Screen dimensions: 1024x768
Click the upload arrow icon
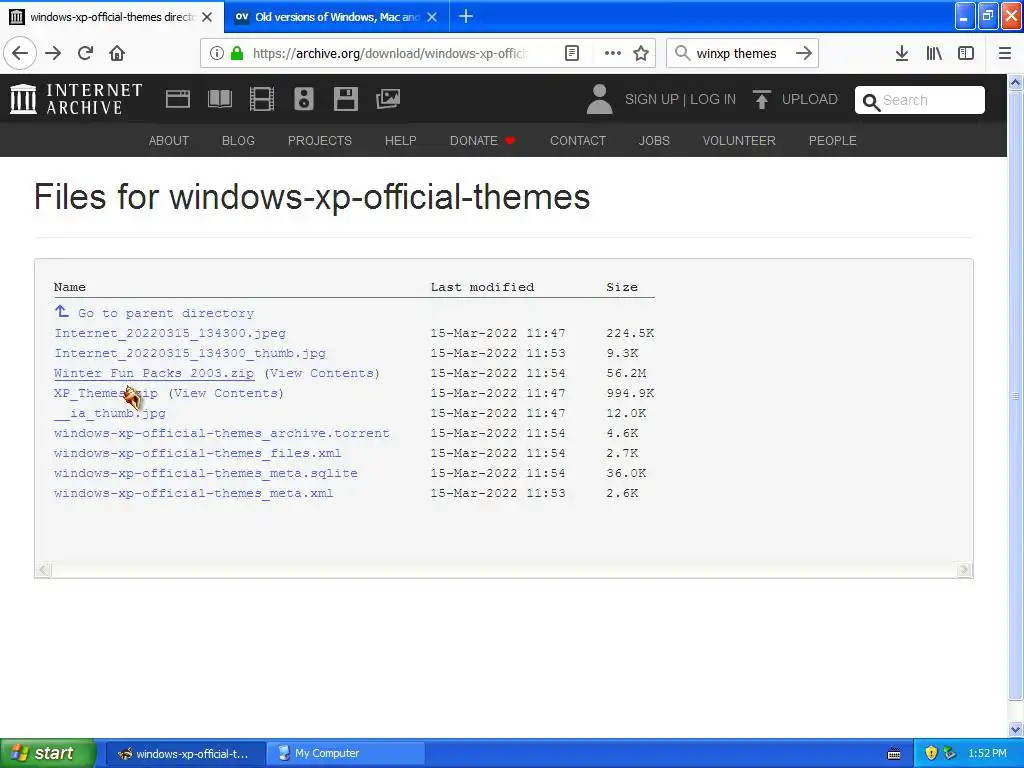pos(761,99)
